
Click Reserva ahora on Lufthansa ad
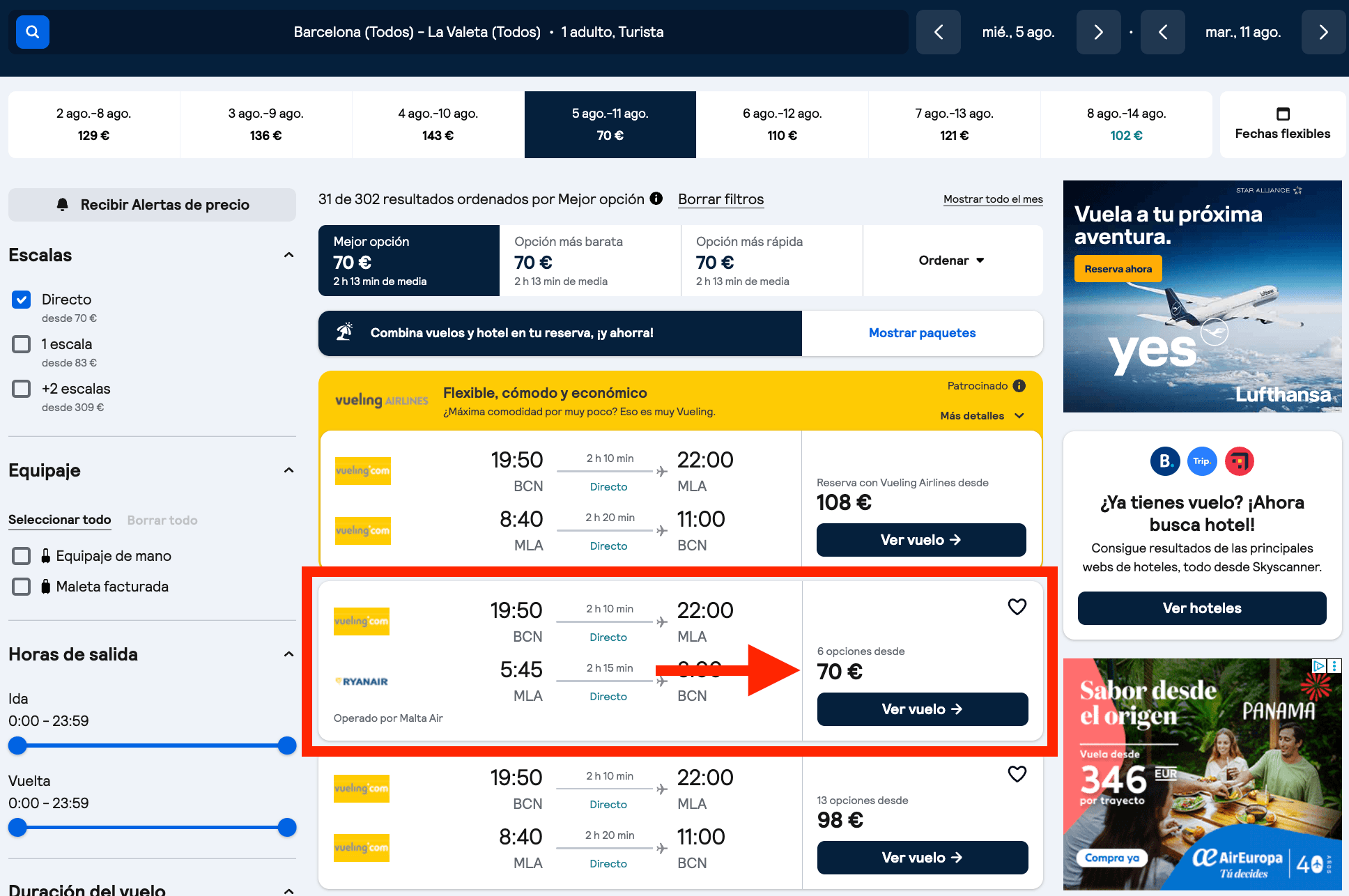tap(1118, 269)
